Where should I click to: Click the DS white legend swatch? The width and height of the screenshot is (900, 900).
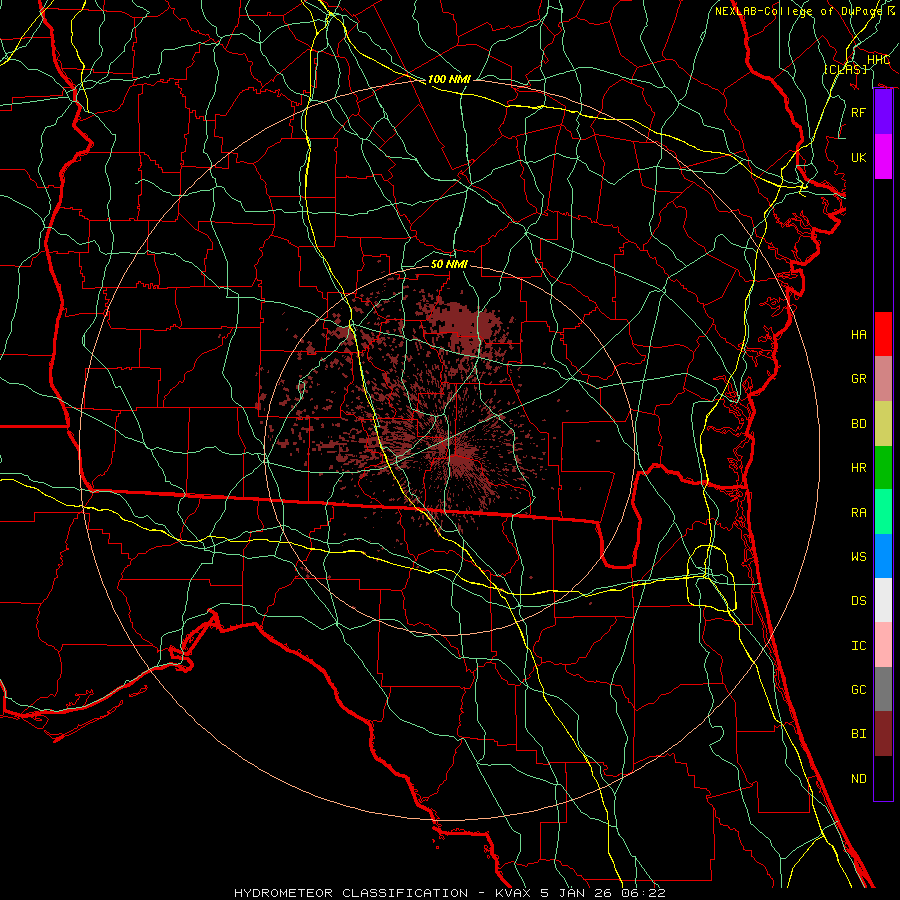(x=883, y=600)
